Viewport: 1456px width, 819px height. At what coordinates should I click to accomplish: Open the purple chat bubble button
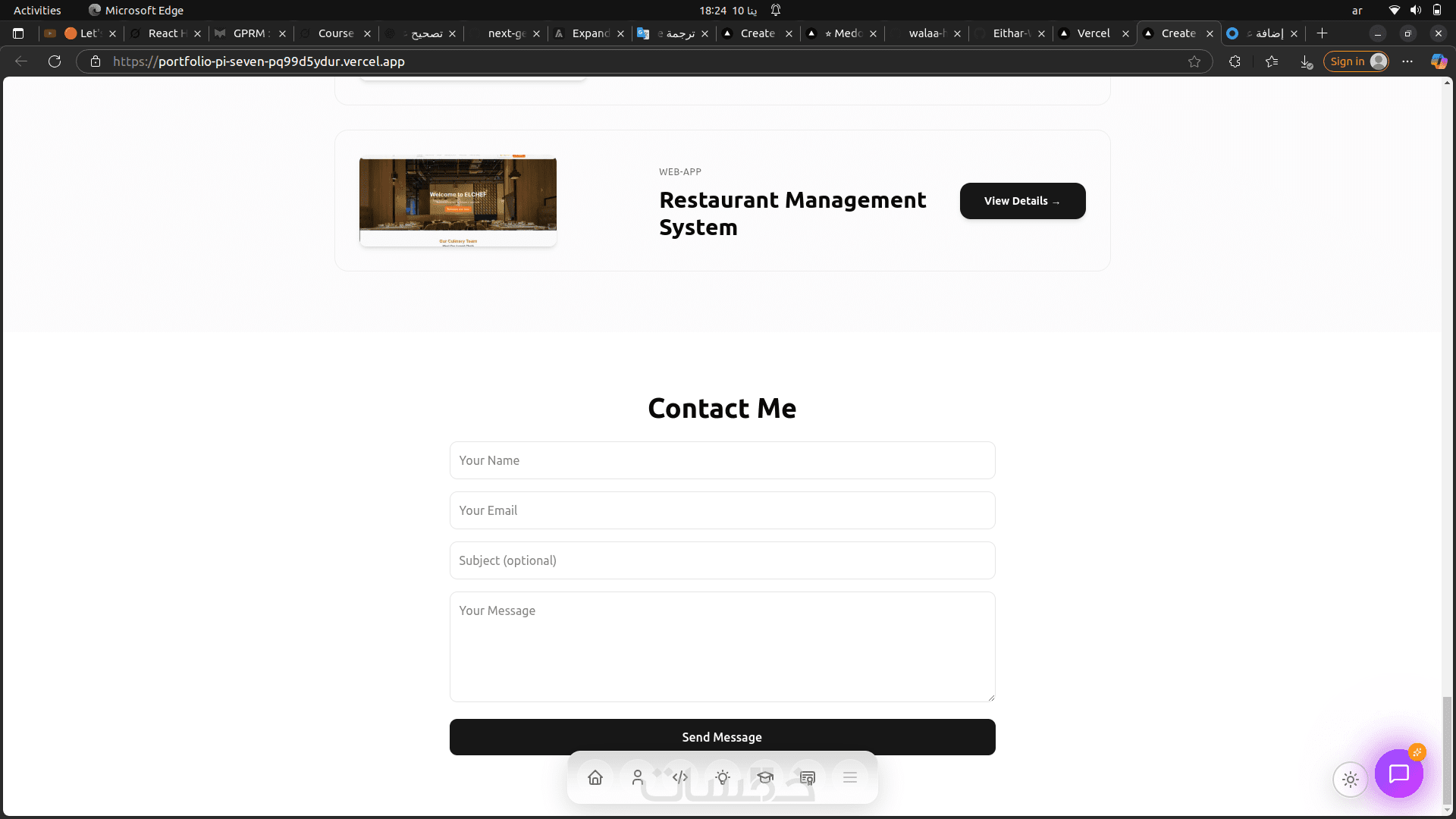pos(1398,773)
